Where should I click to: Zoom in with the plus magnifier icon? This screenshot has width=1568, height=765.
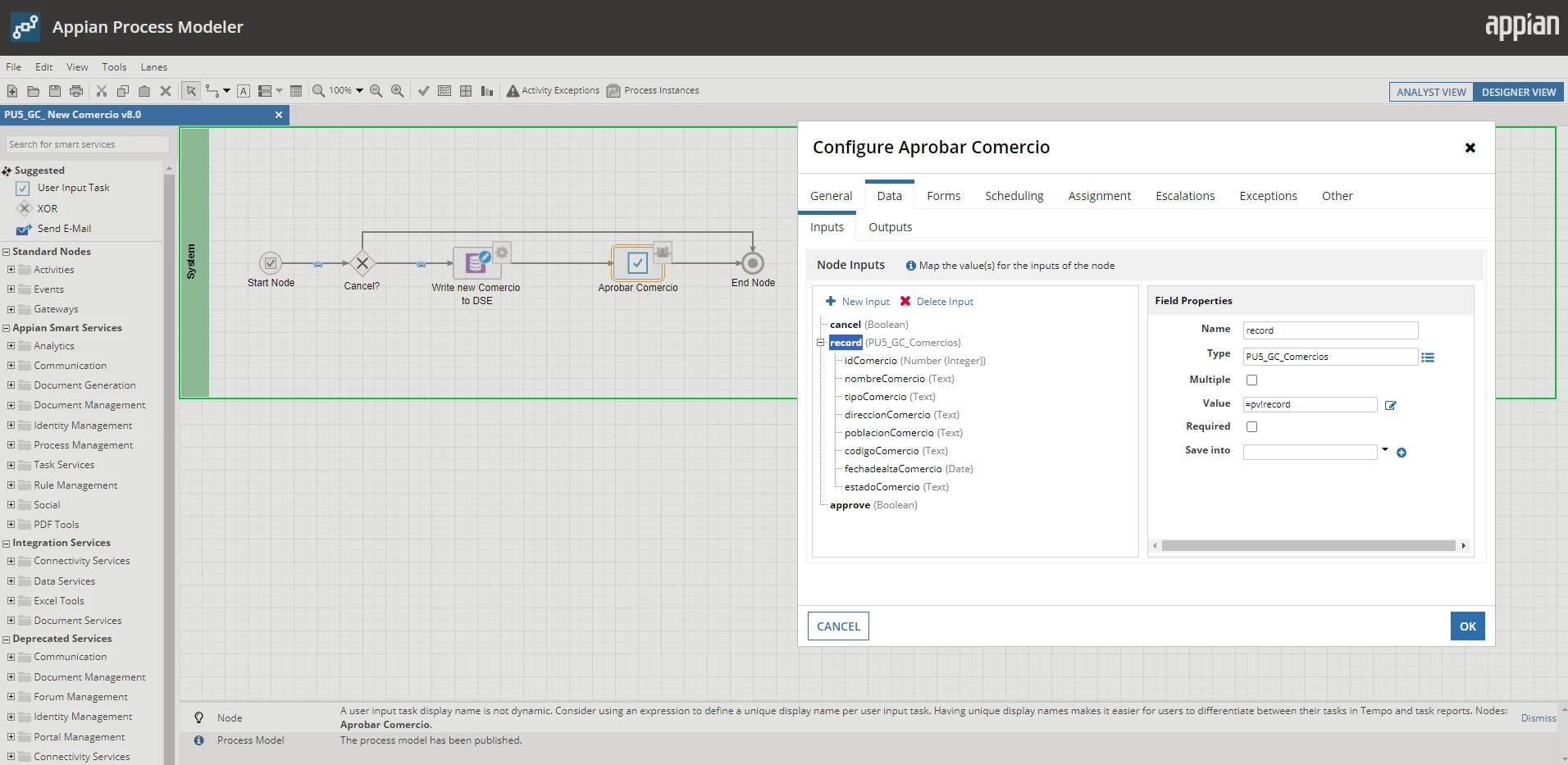(398, 91)
